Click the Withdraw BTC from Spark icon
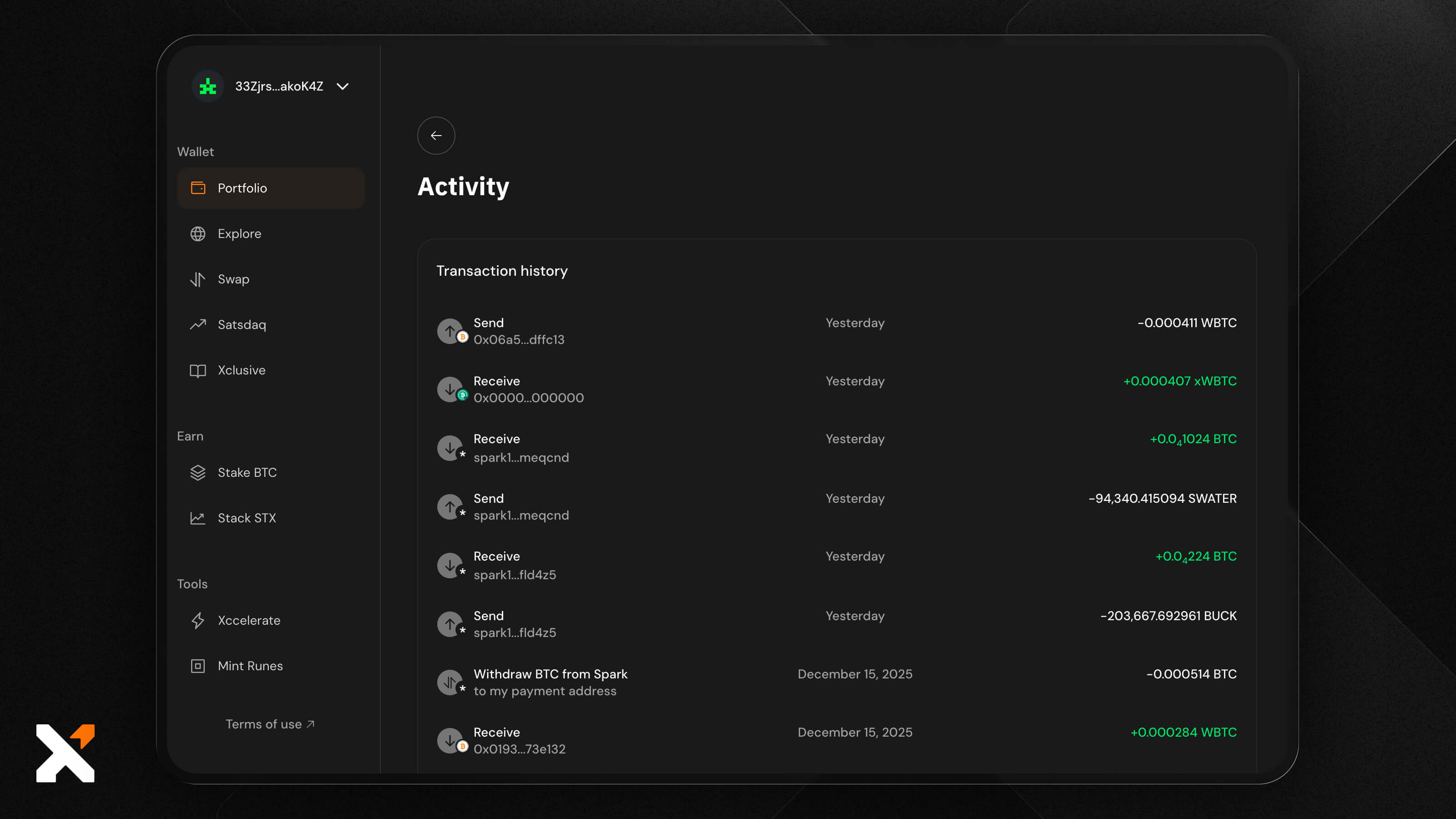This screenshot has width=1456, height=819. [450, 682]
